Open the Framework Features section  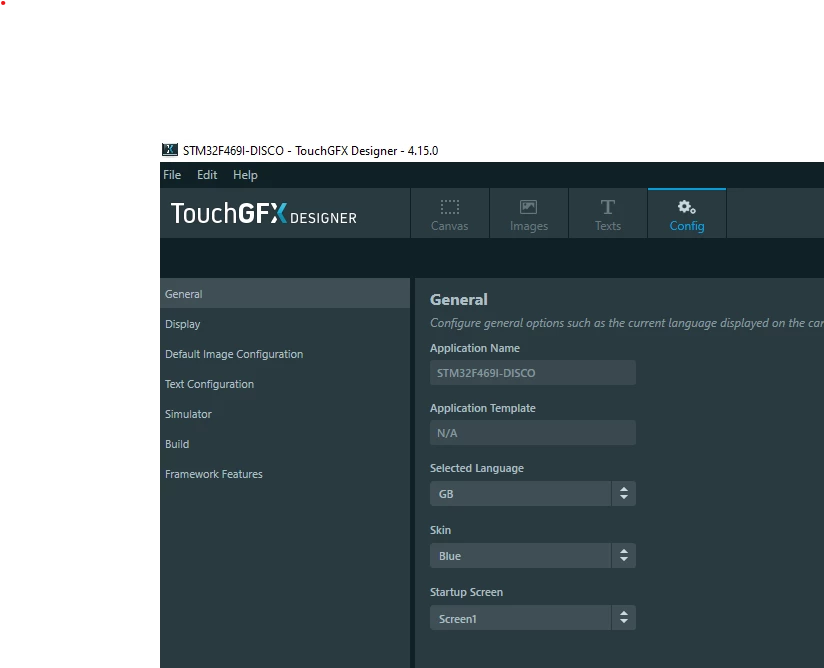(x=285, y=474)
